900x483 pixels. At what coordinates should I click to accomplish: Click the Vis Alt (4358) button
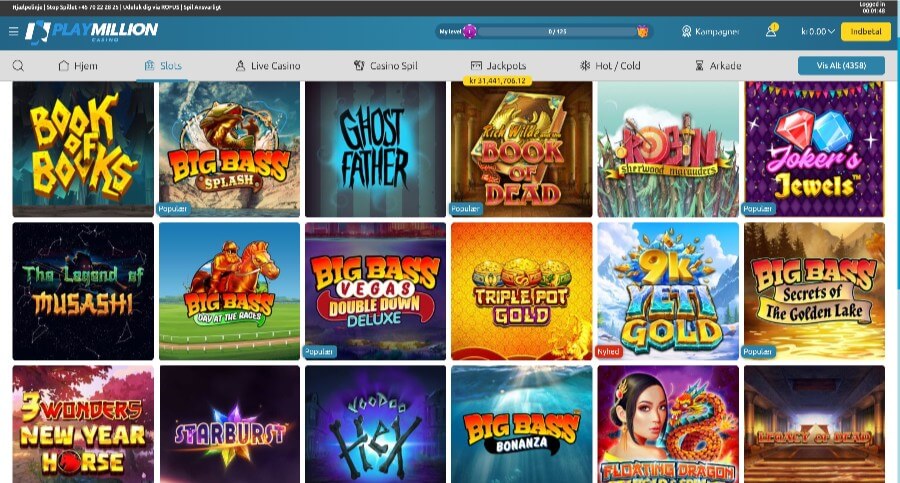841,66
